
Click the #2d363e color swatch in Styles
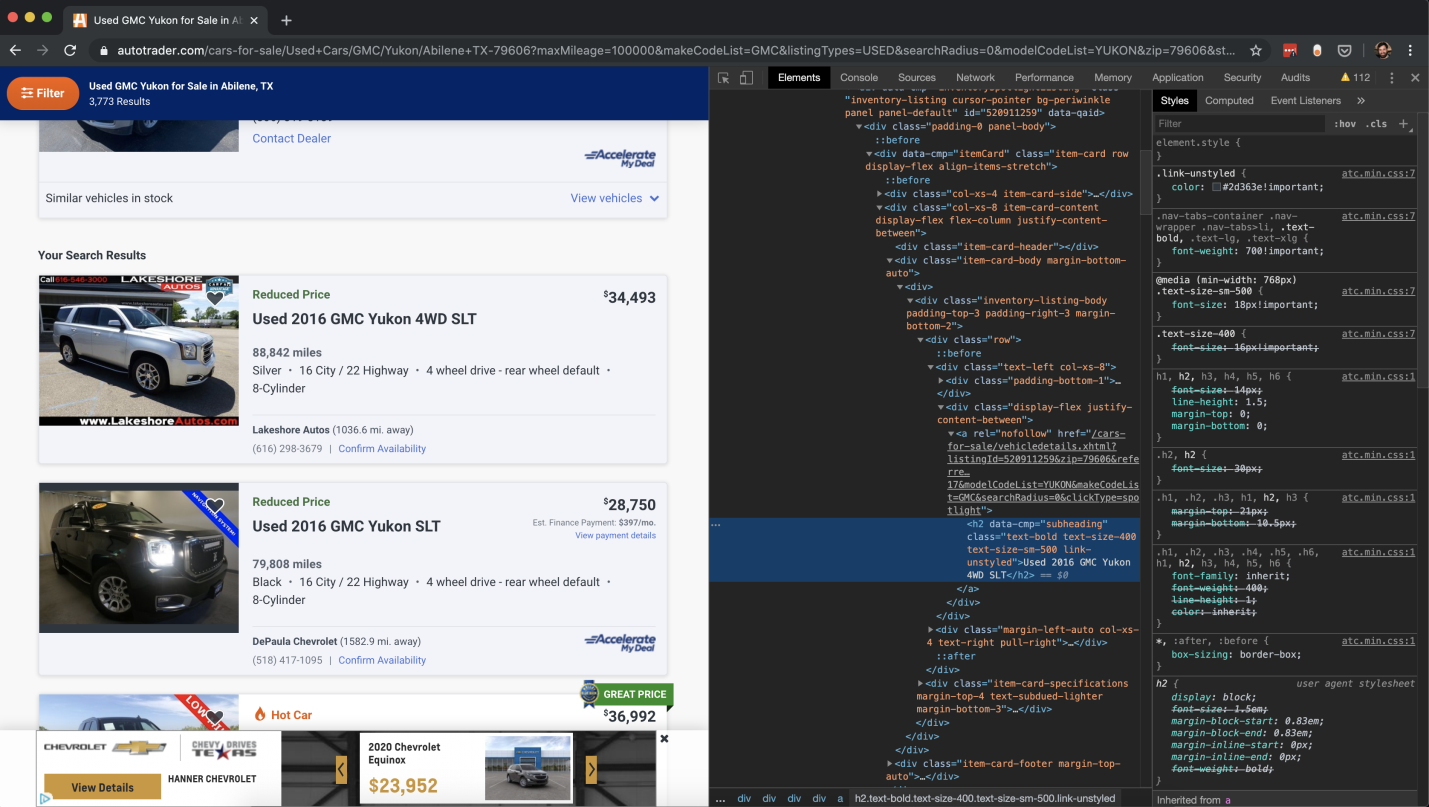1216,187
